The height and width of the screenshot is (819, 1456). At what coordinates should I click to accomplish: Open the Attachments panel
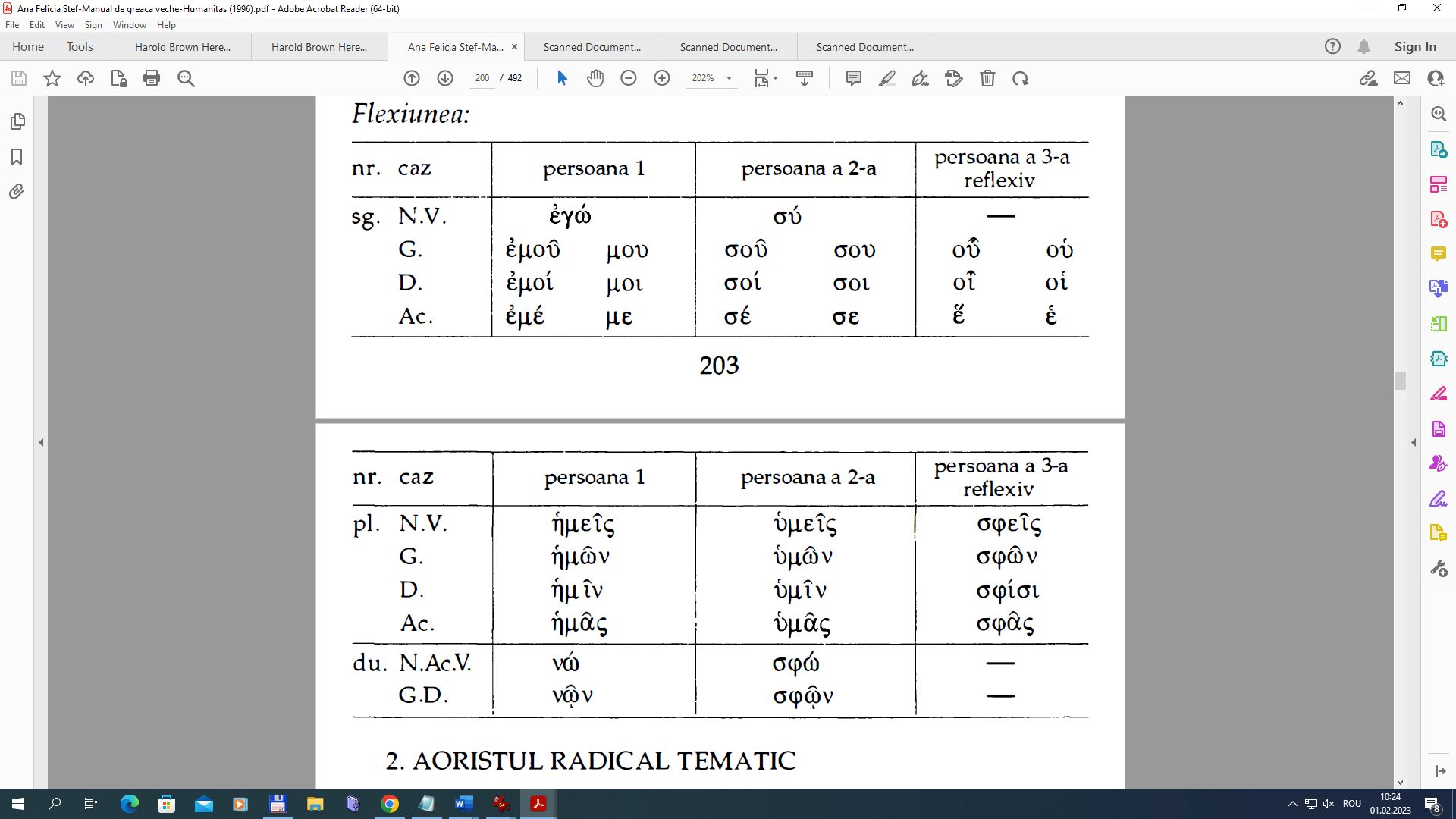tap(17, 192)
